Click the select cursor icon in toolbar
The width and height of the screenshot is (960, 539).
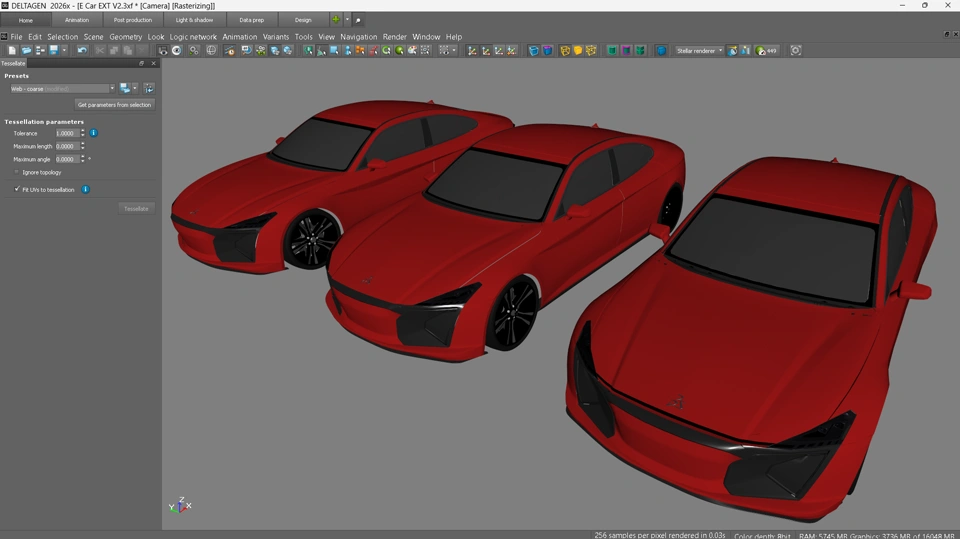coord(308,50)
